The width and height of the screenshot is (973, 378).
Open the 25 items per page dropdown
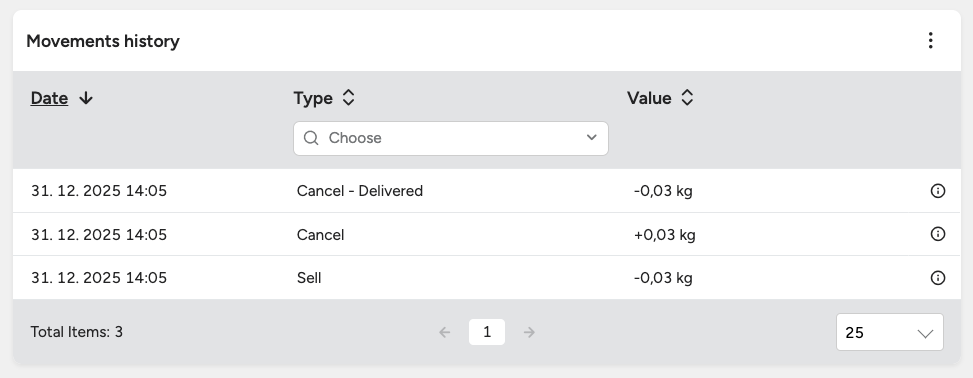pyautogui.click(x=889, y=332)
